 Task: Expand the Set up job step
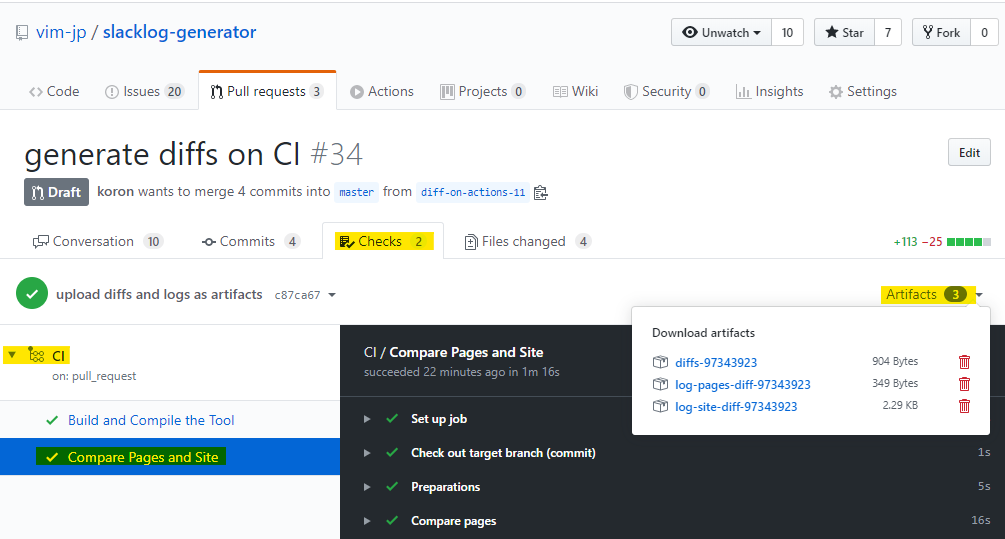367,419
